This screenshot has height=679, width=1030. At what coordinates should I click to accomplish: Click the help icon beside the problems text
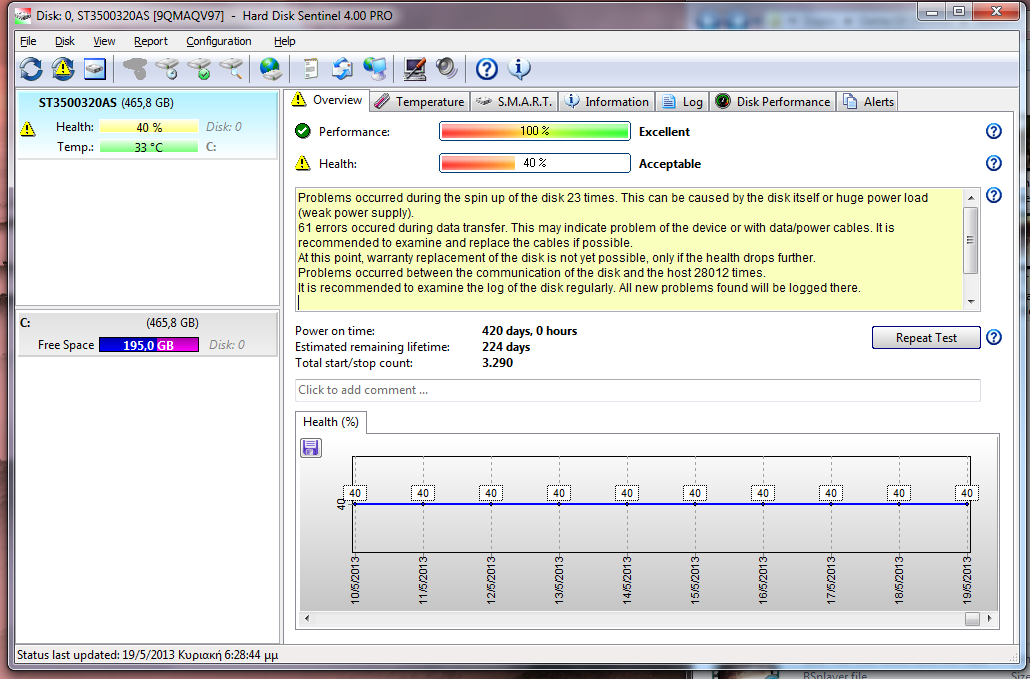point(994,195)
